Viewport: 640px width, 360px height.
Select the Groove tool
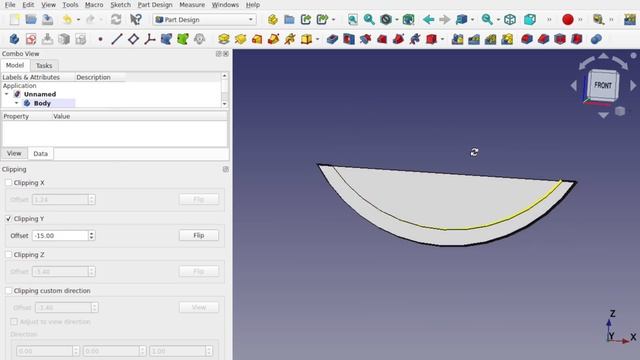tap(365, 39)
